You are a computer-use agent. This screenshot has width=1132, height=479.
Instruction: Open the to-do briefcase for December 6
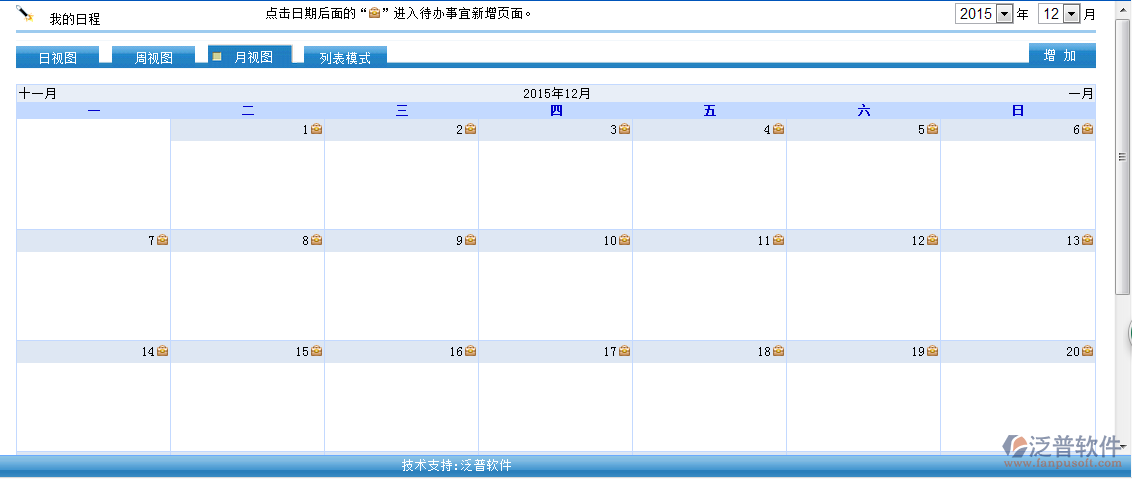pyautogui.click(x=1087, y=129)
